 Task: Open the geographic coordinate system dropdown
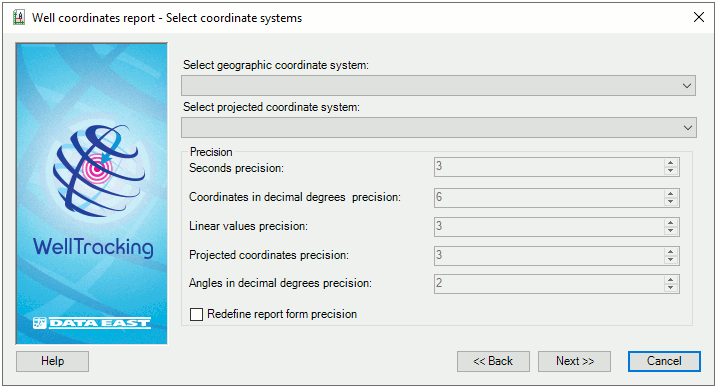click(x=438, y=86)
